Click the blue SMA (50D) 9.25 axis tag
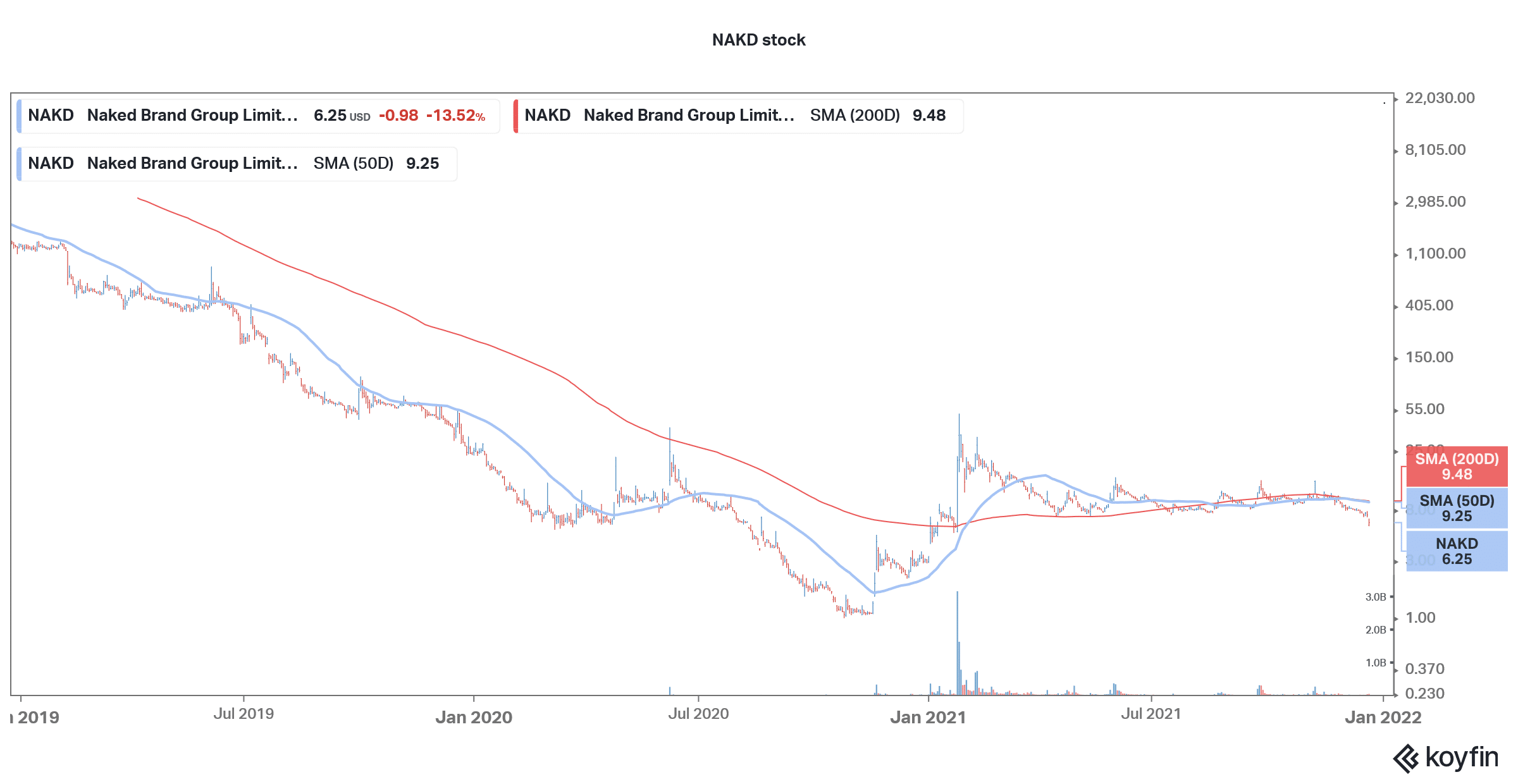The height and width of the screenshot is (784, 1518). click(x=1457, y=508)
